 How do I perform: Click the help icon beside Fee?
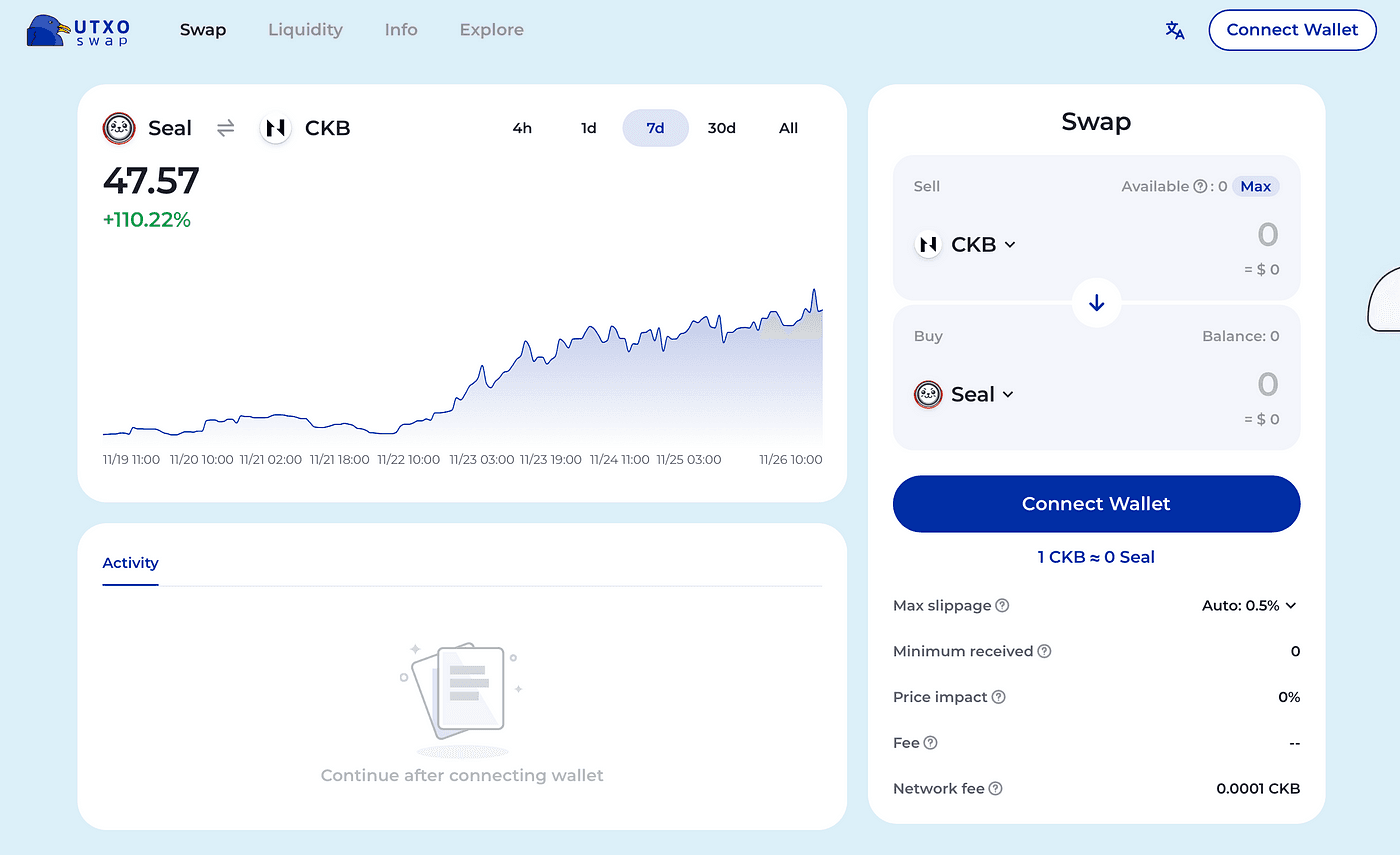[x=930, y=743]
